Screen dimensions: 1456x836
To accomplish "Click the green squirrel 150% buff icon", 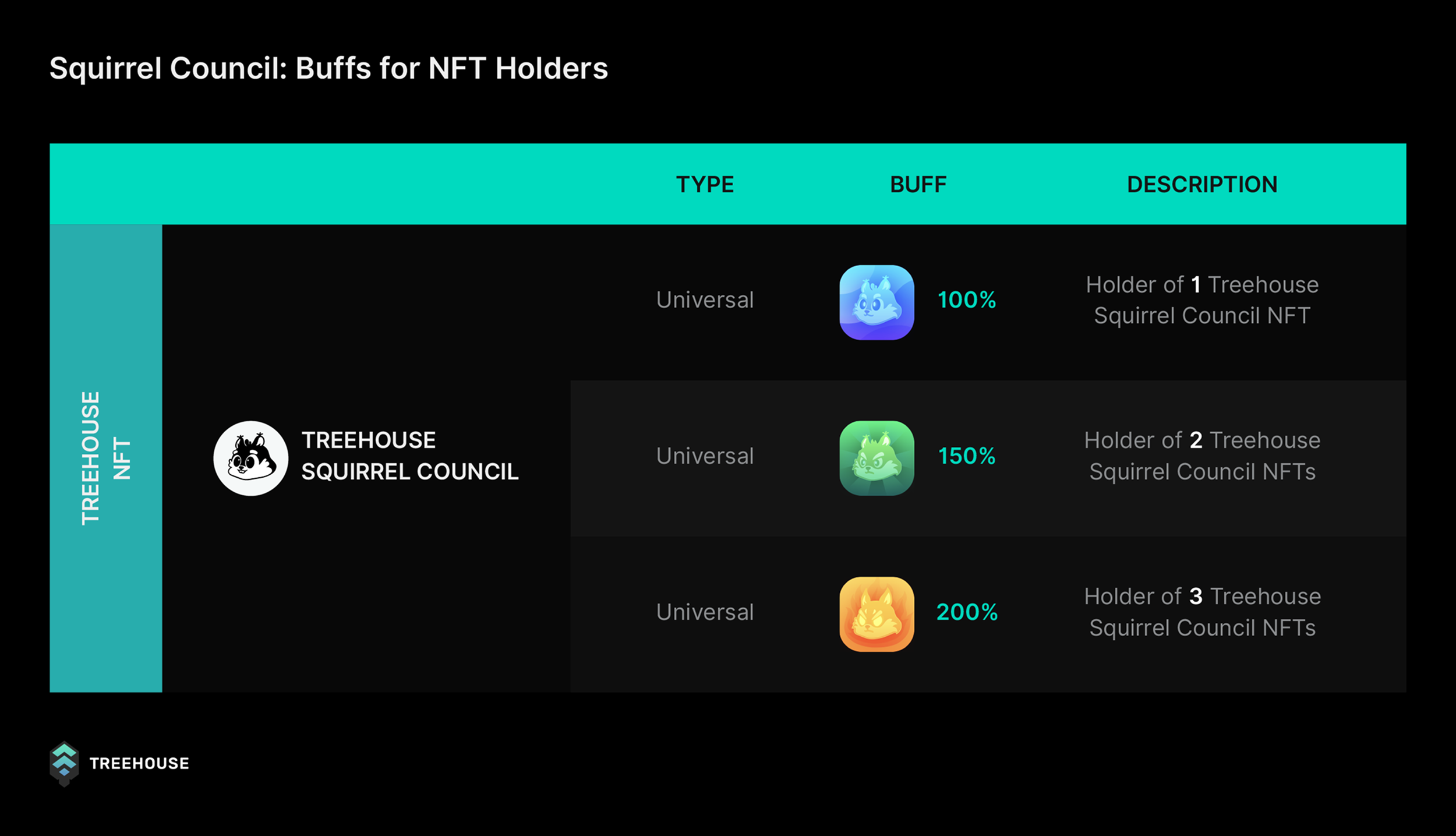I will point(877,458).
